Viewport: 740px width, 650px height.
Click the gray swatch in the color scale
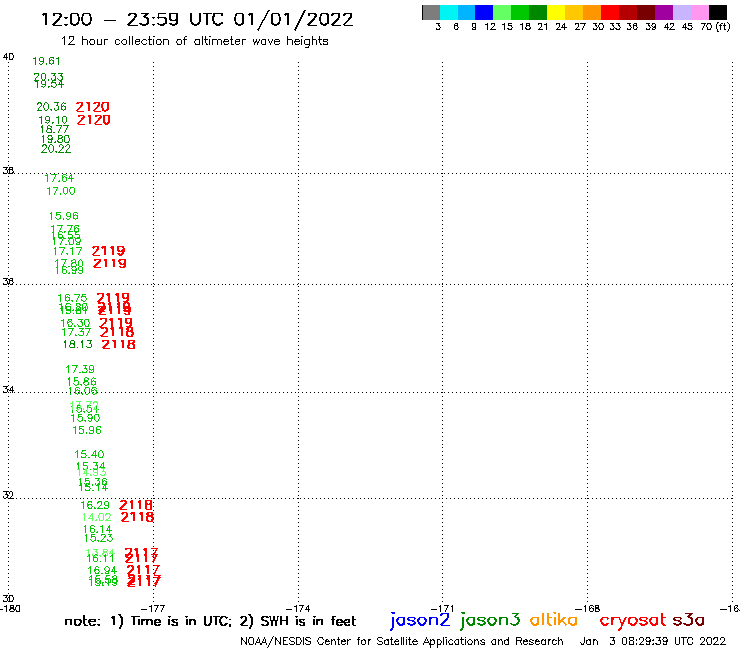tap(431, 12)
